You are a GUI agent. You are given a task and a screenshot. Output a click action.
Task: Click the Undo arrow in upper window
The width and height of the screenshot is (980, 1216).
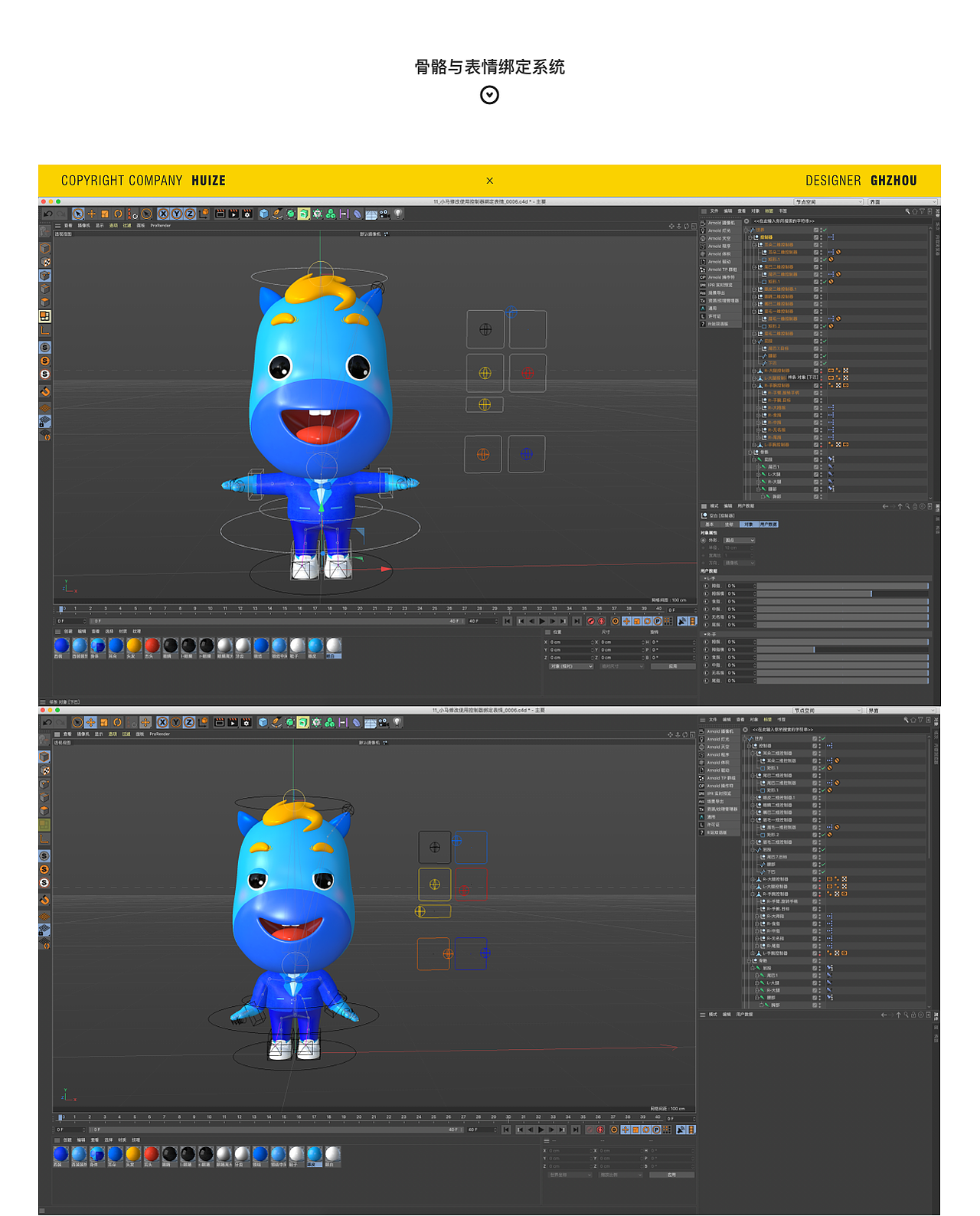47,214
